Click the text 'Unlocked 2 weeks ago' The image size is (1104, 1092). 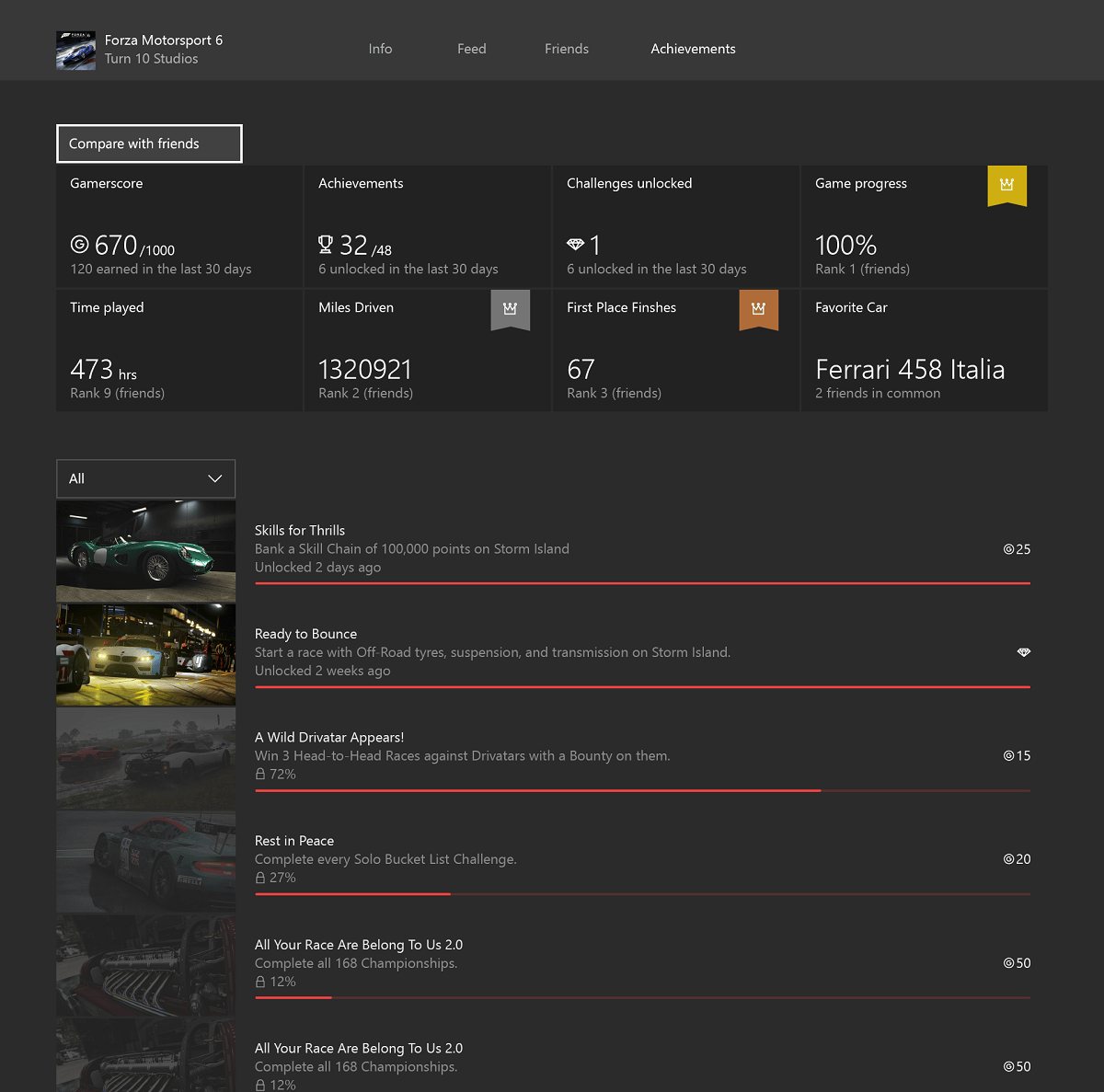322,671
